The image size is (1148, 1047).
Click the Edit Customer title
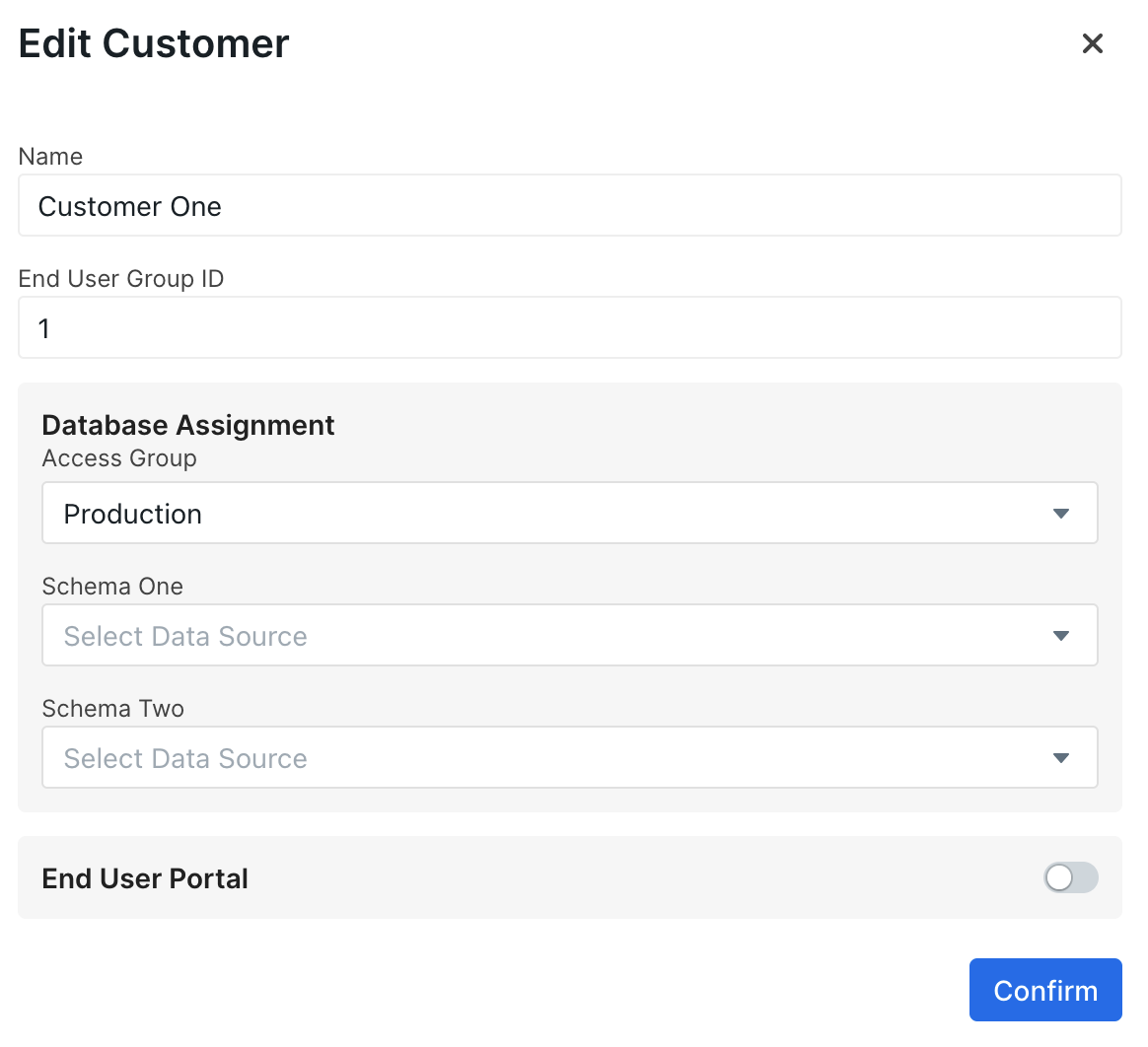click(153, 43)
